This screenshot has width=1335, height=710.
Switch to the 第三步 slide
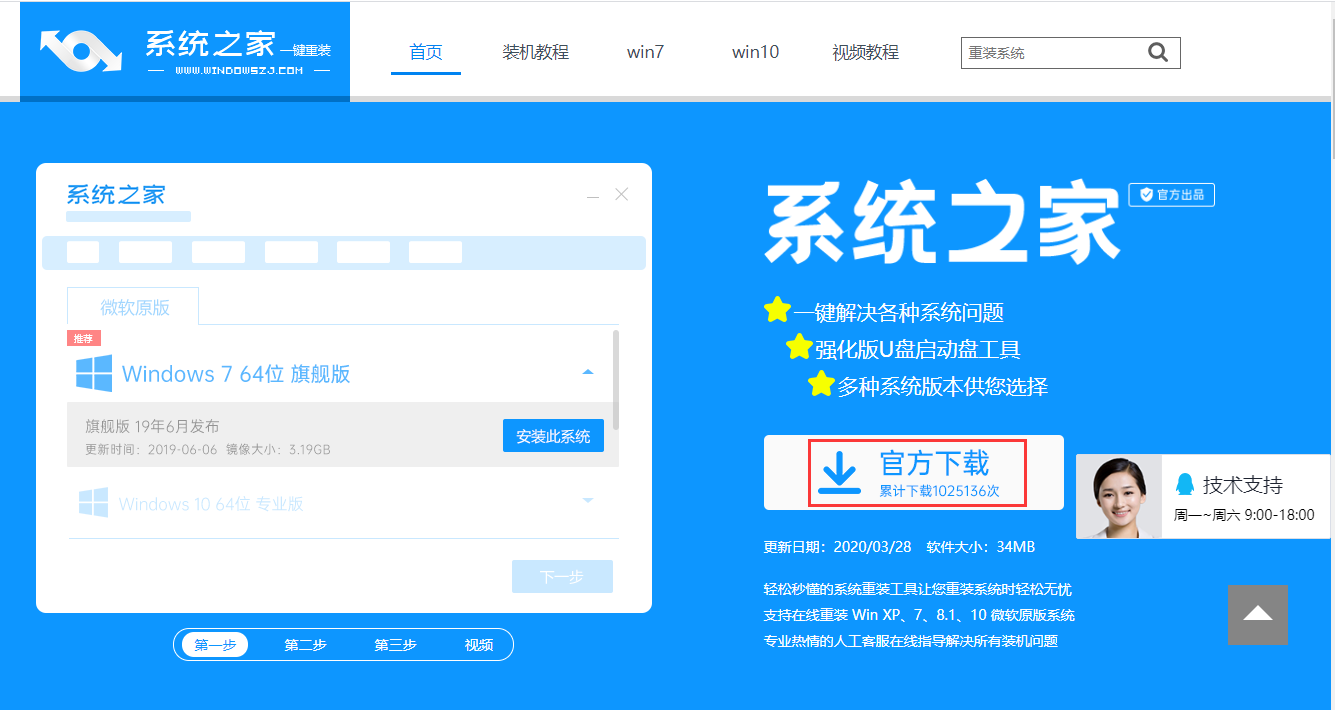click(395, 645)
